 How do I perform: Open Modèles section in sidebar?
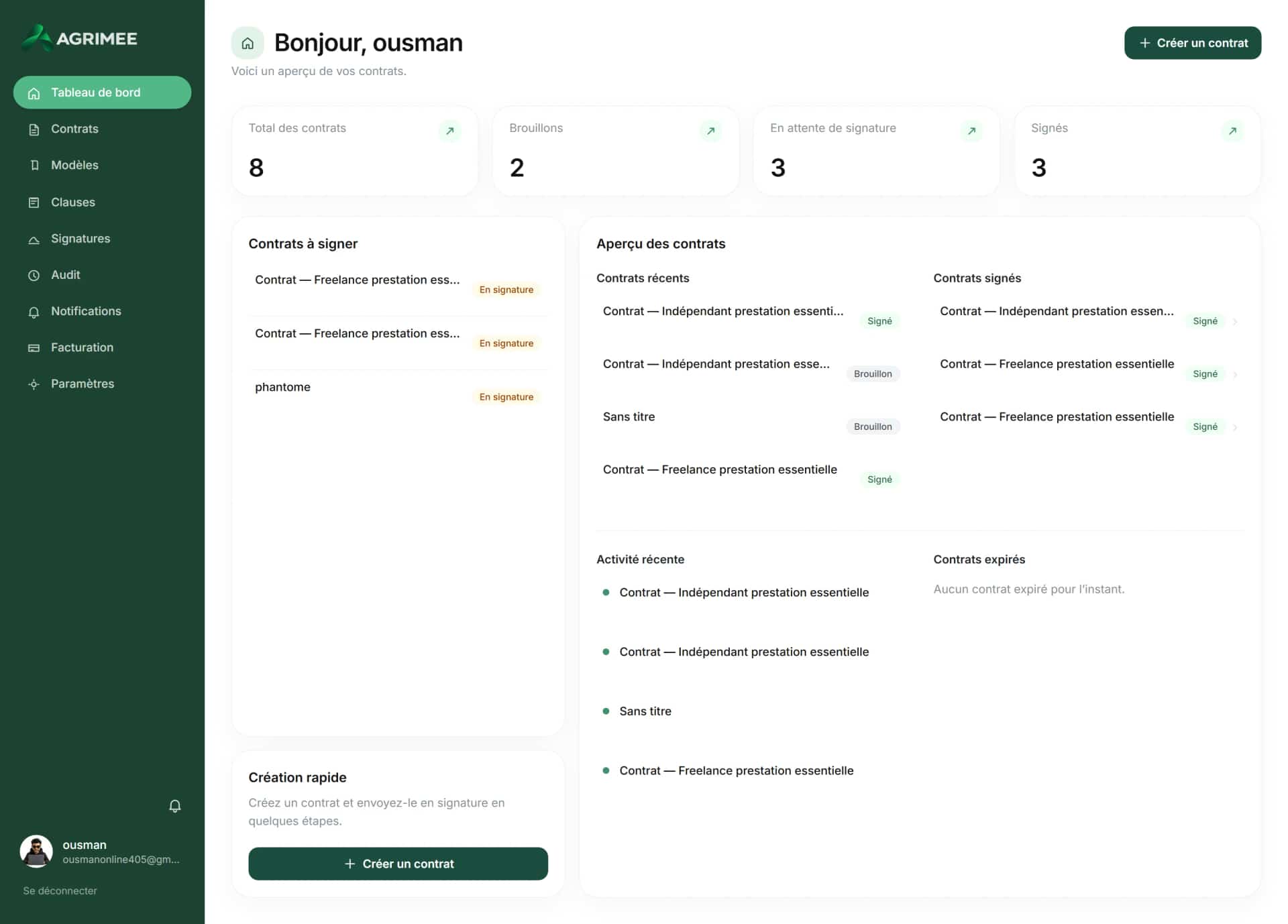click(x=102, y=165)
